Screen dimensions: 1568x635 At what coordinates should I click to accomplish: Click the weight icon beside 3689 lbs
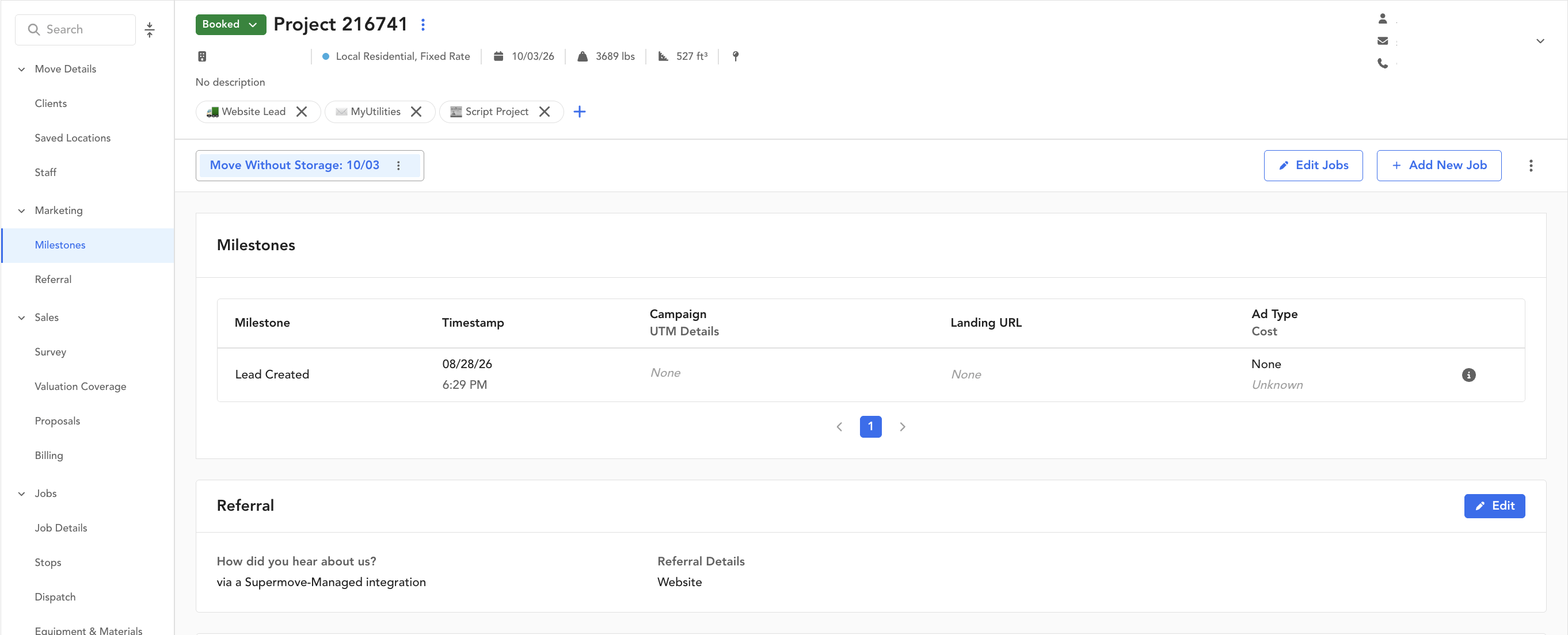pyautogui.click(x=583, y=56)
